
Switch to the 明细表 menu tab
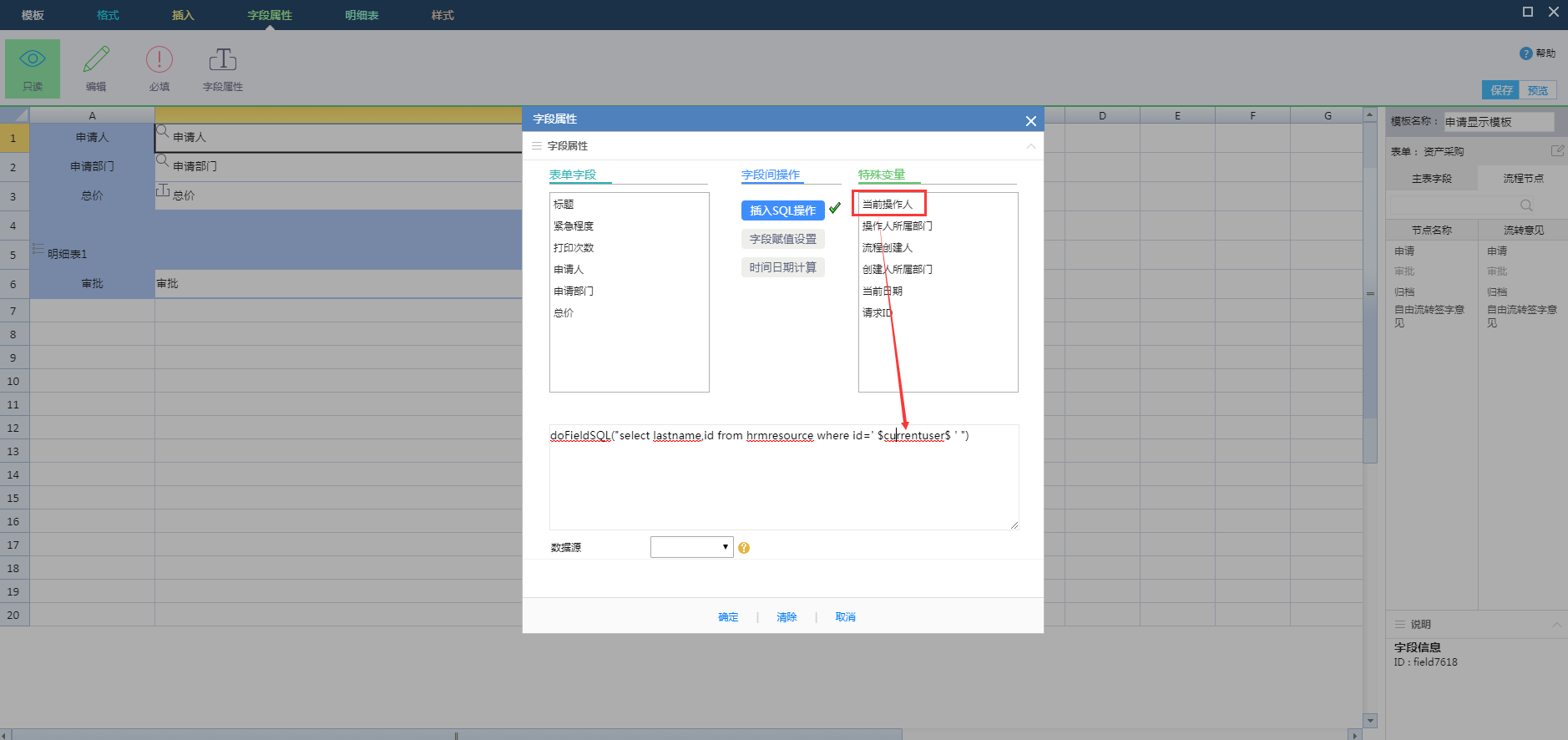[x=362, y=15]
